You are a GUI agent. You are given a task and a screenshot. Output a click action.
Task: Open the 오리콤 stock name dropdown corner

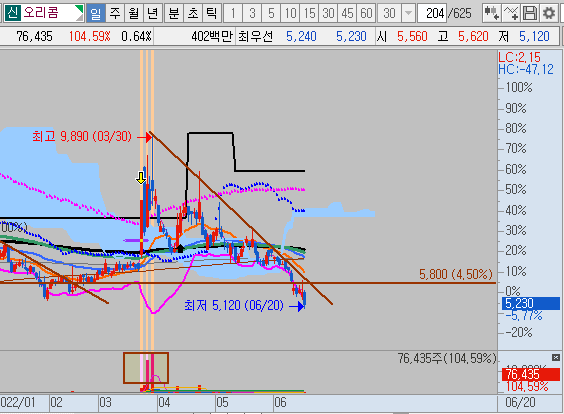click(x=79, y=13)
